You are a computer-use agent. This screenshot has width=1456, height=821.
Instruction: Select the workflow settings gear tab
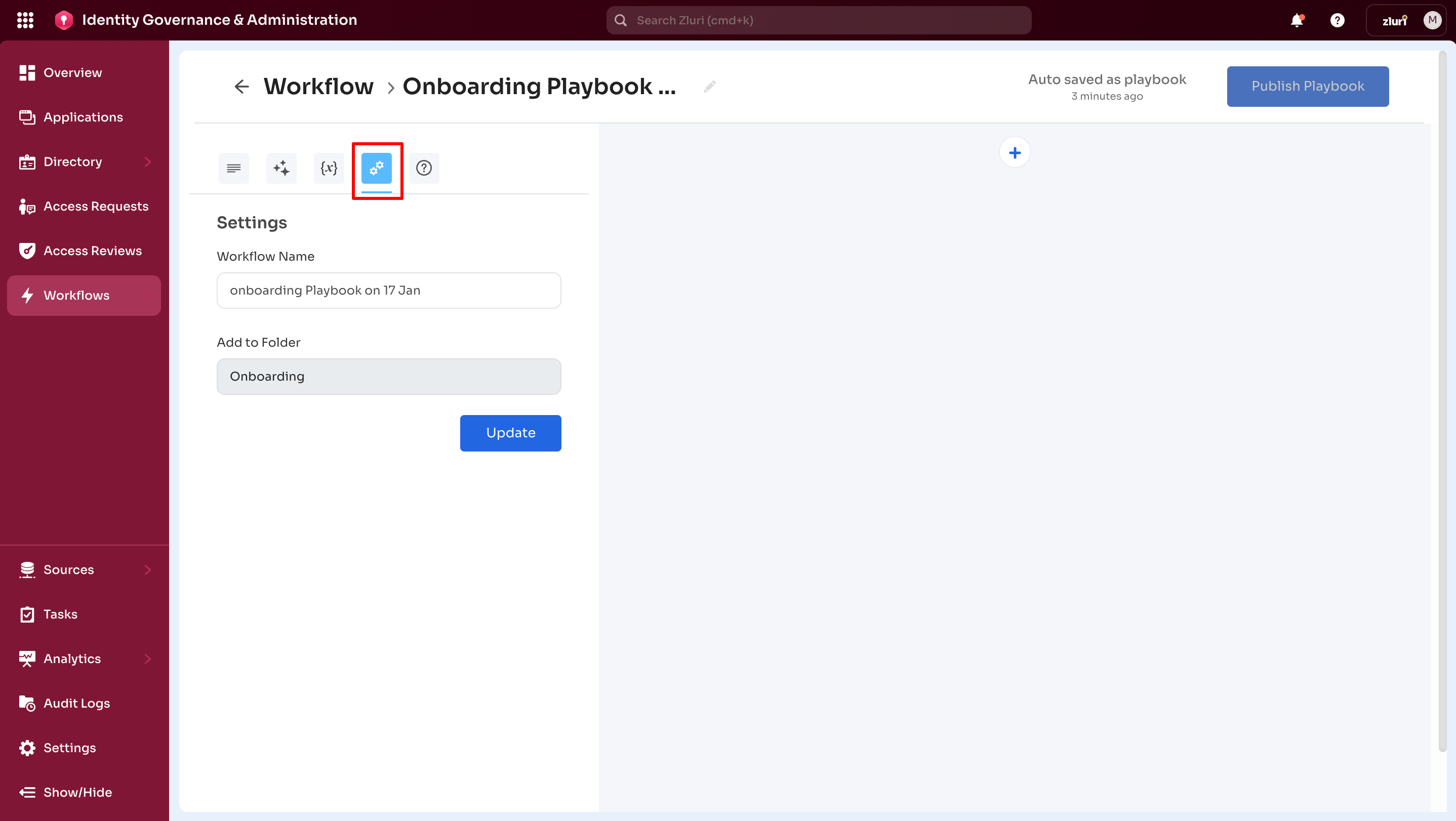coord(377,168)
